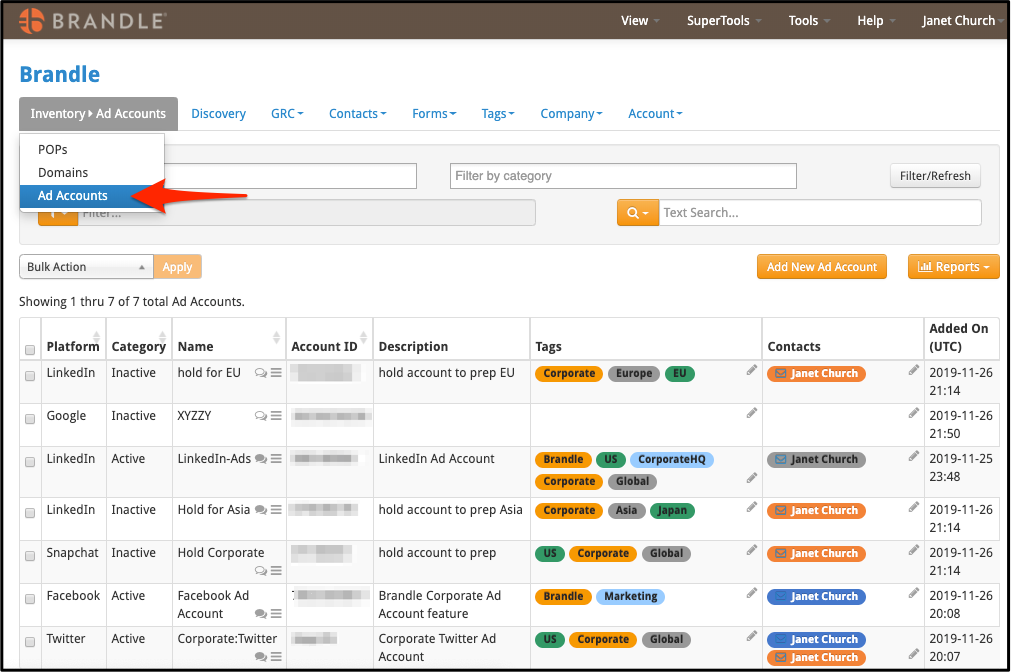Edit contacts for the Snapchat Hold Corporate account
The height and width of the screenshot is (672, 1011).
coord(913,549)
